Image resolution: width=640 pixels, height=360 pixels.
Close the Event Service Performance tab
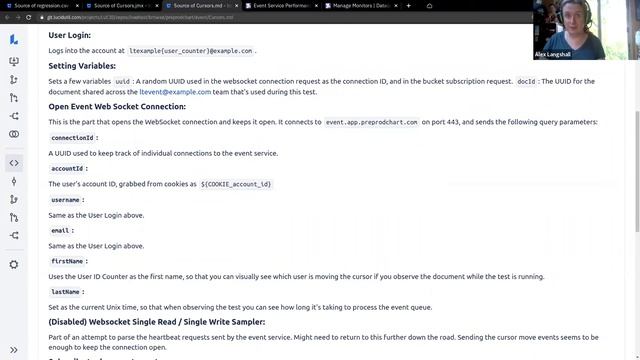(x=316, y=6)
